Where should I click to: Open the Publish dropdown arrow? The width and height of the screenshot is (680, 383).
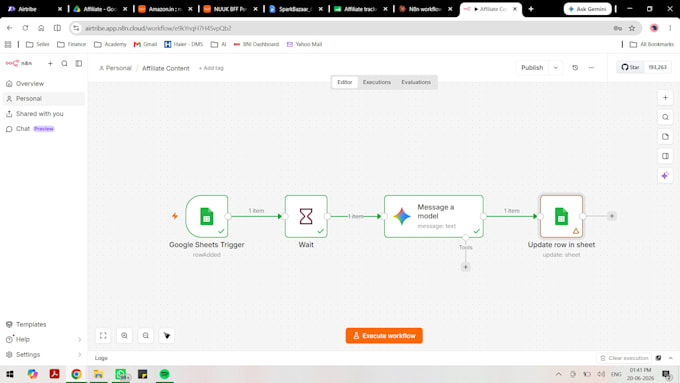click(x=556, y=68)
